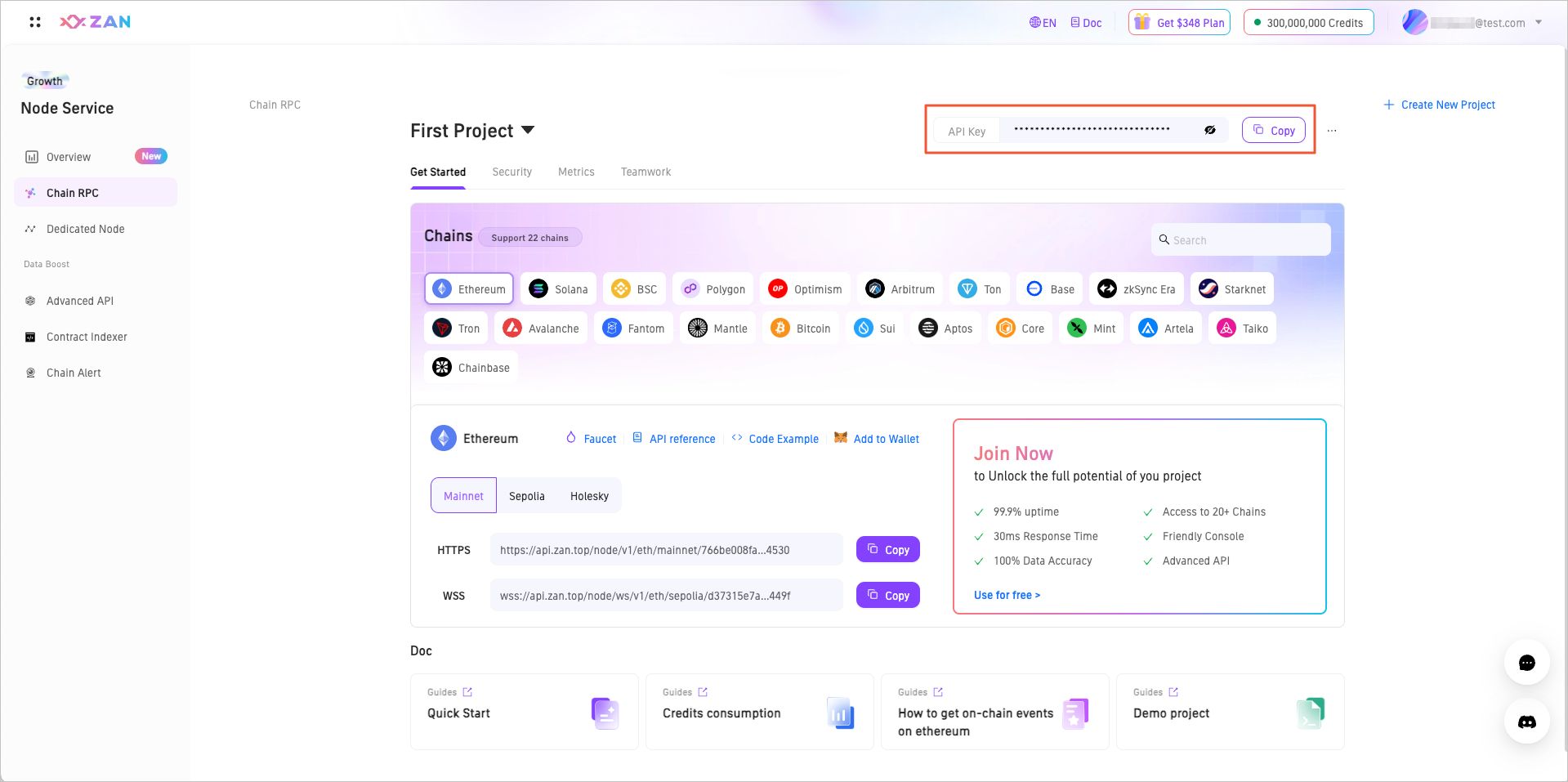
Task: Click the Discord icon floating button
Action: pyautogui.click(x=1526, y=722)
